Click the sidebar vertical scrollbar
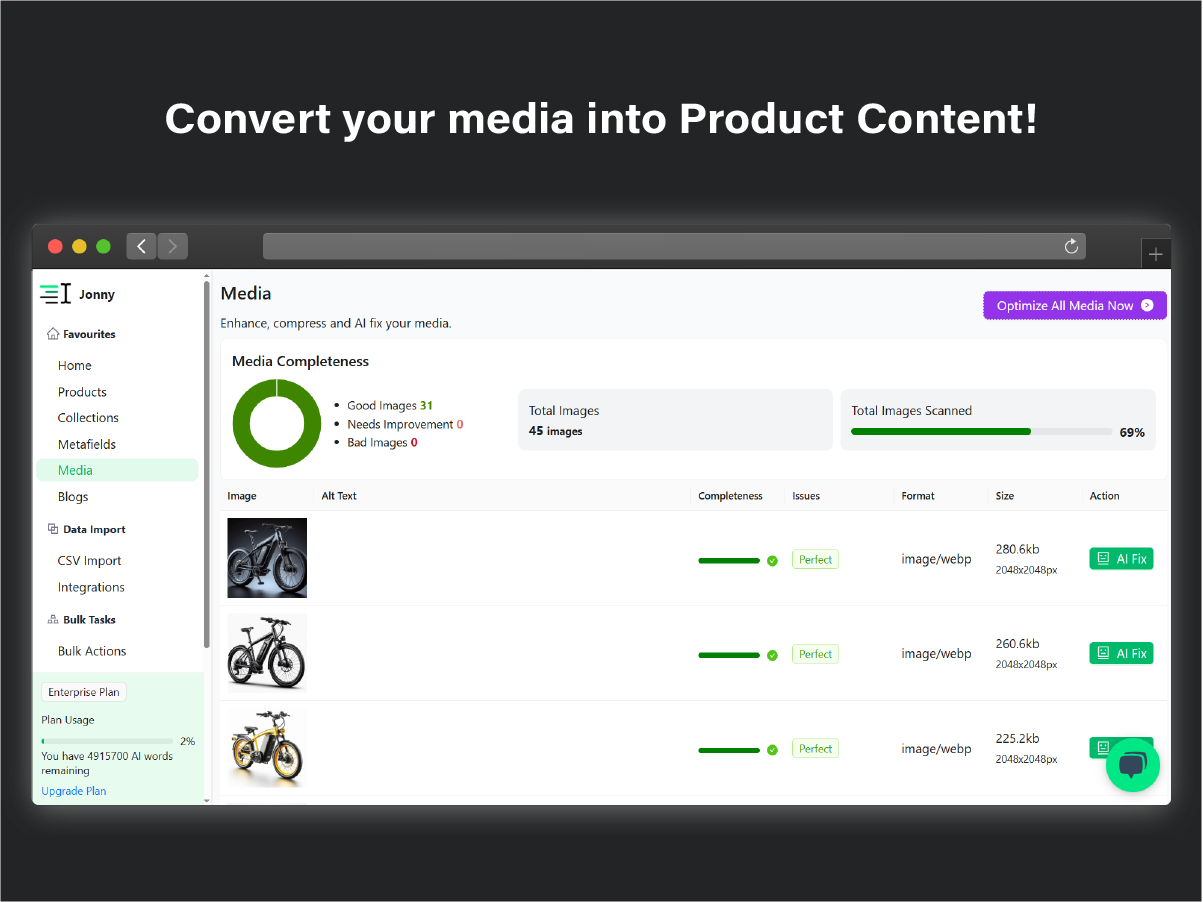Image resolution: width=1203 pixels, height=902 pixels. pyautogui.click(x=207, y=460)
